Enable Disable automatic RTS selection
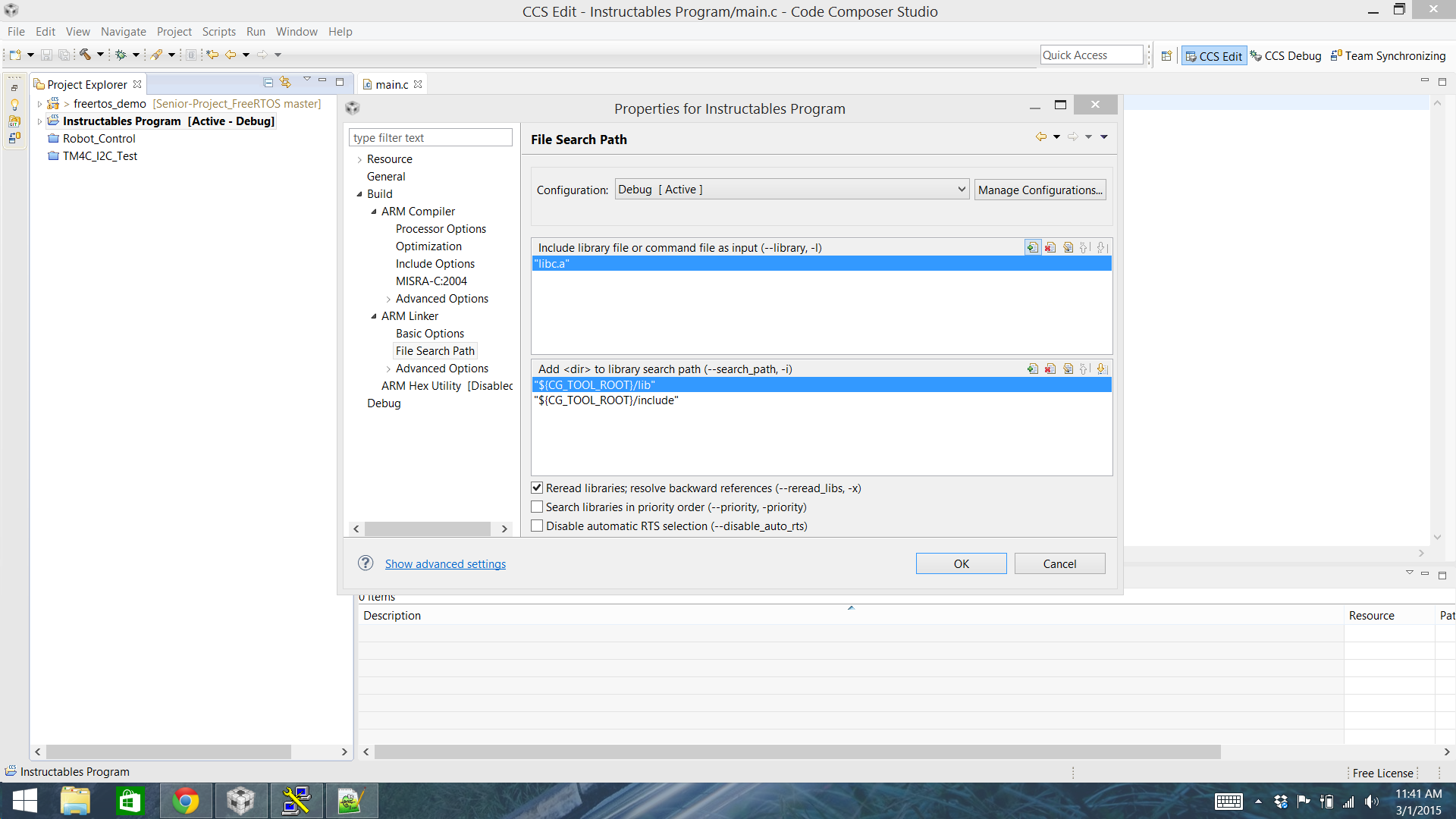Viewport: 1456px width, 819px height. coord(537,526)
